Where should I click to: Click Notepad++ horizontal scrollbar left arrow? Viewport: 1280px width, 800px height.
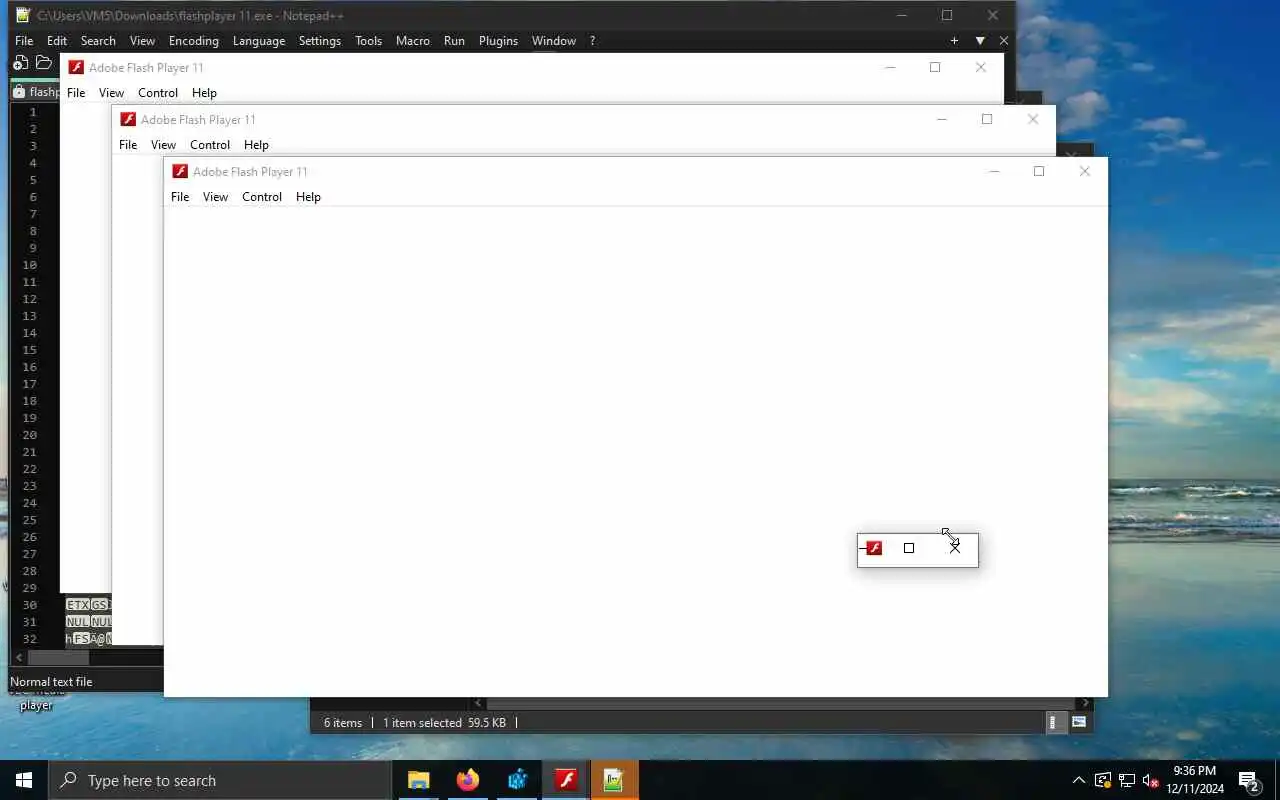[x=18, y=658]
